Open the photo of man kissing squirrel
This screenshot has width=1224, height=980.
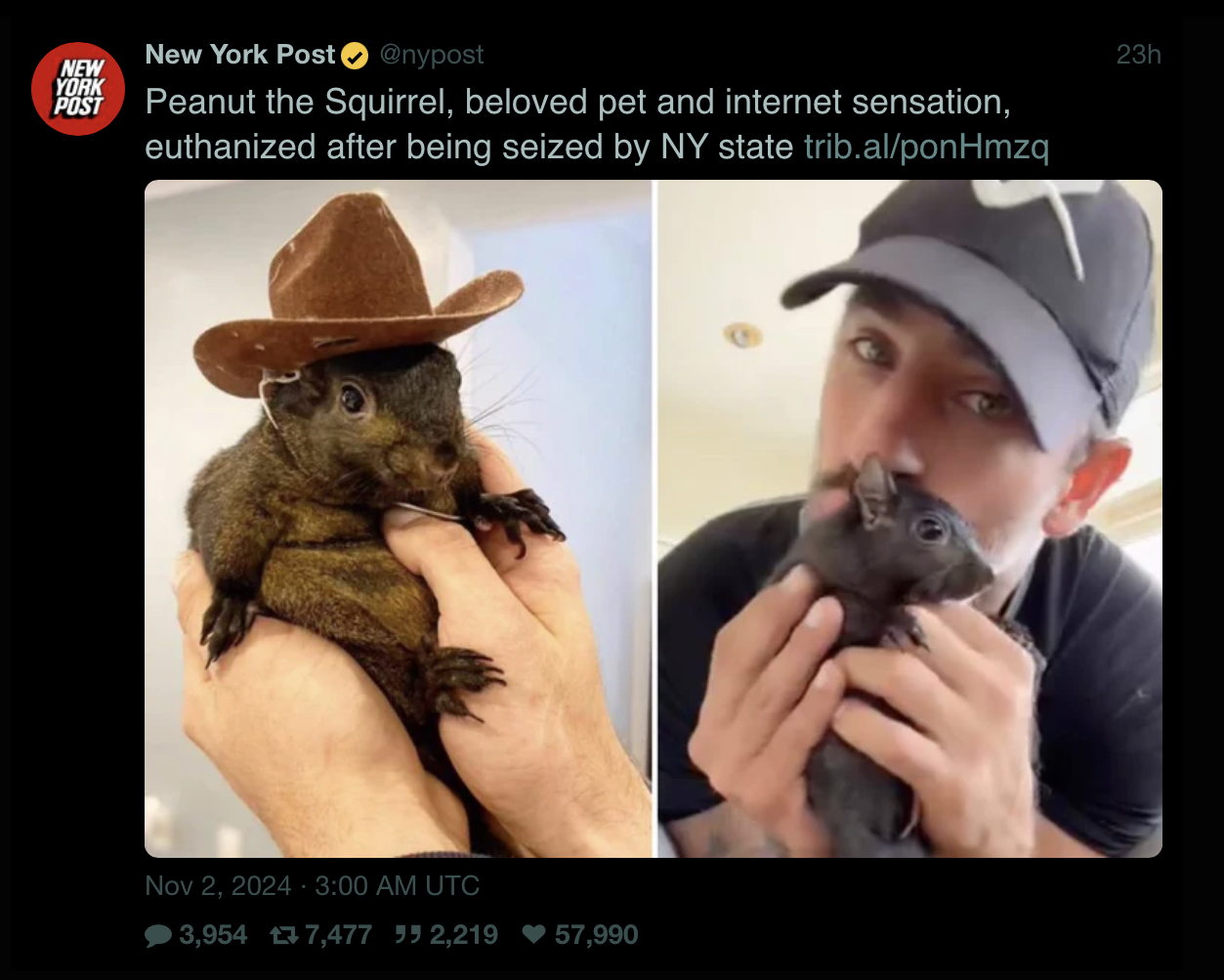909,519
